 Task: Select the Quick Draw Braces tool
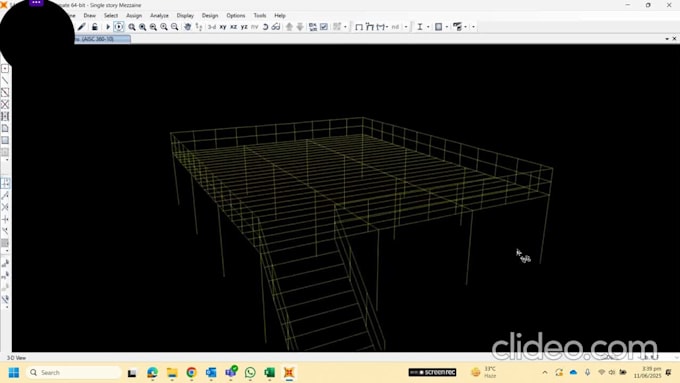pyautogui.click(x=5, y=104)
